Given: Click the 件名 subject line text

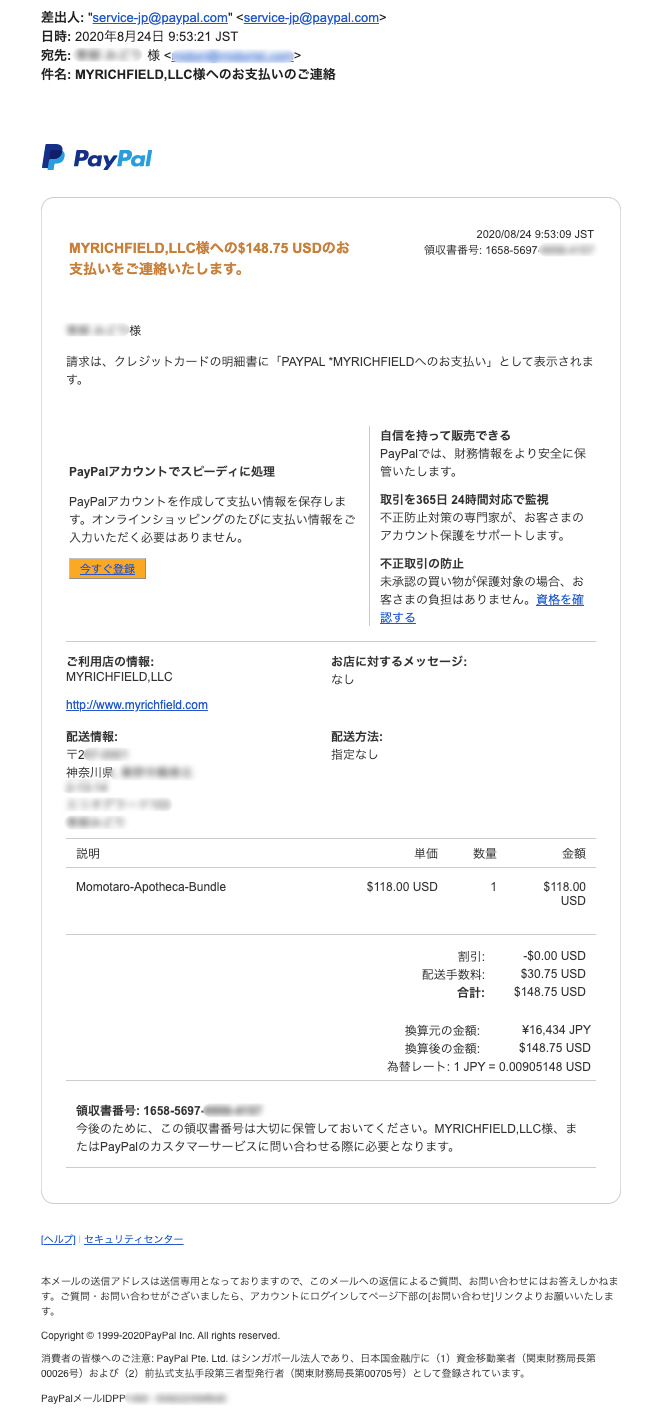Looking at the screenshot, I should 188,74.
